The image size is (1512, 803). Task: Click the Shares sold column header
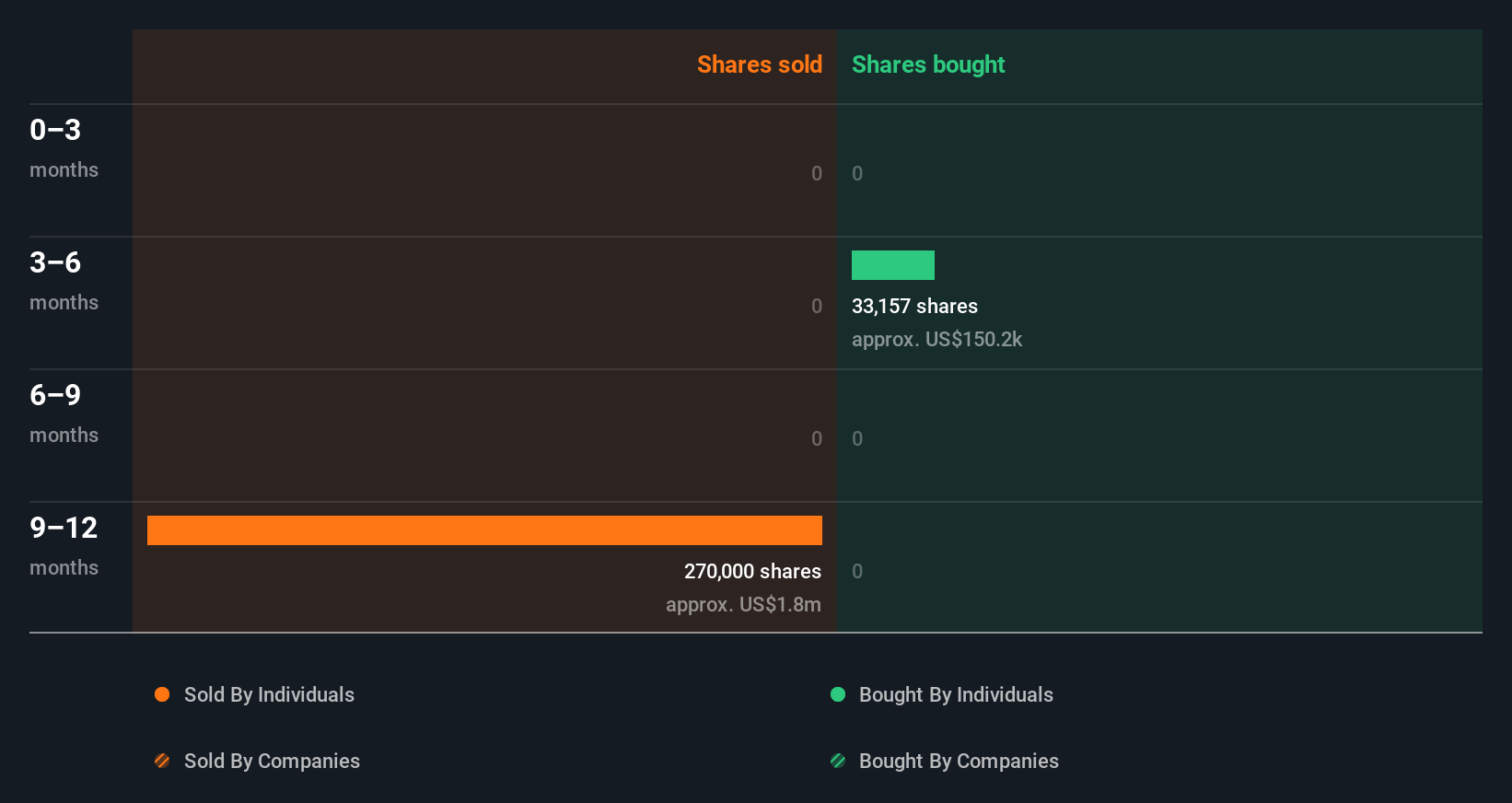[x=760, y=64]
